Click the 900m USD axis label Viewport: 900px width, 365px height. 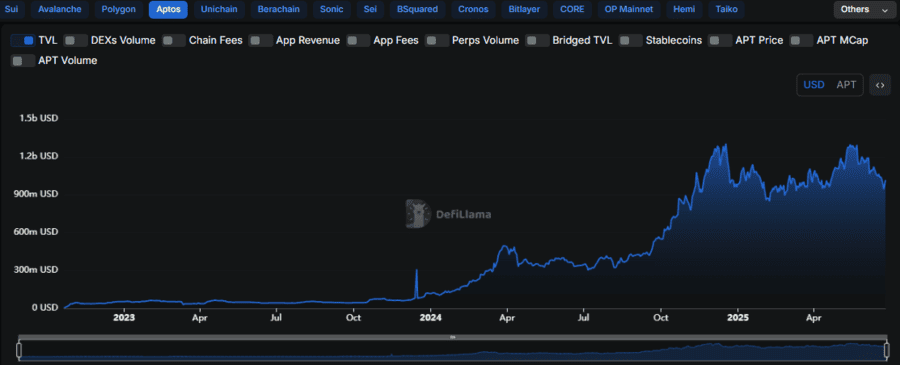[x=37, y=194]
